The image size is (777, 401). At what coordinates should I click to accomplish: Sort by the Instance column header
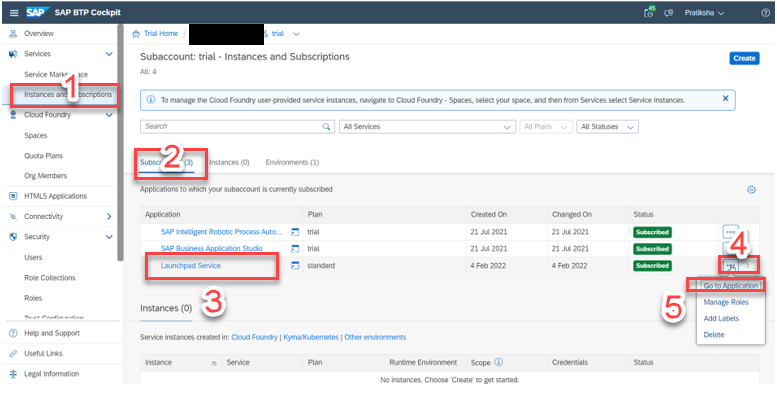181,362
